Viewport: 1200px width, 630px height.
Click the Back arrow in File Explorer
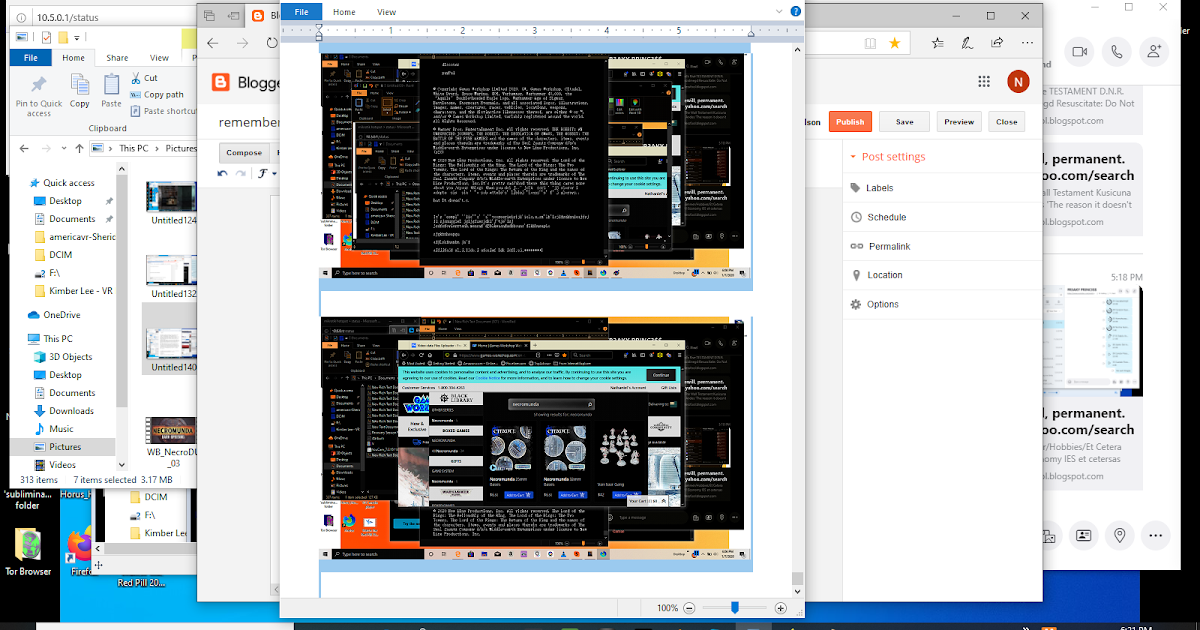point(23,147)
